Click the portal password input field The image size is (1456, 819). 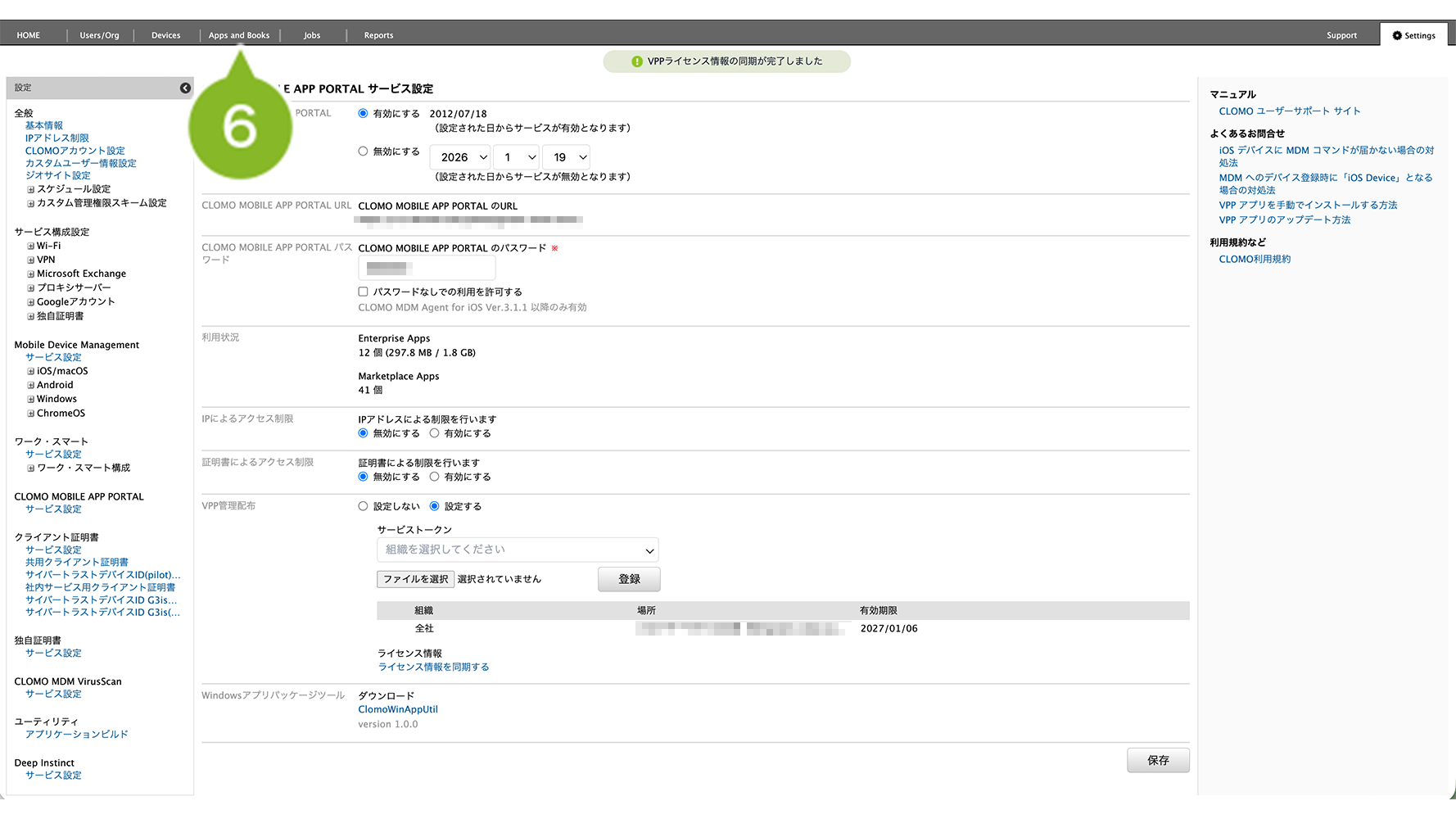point(427,268)
